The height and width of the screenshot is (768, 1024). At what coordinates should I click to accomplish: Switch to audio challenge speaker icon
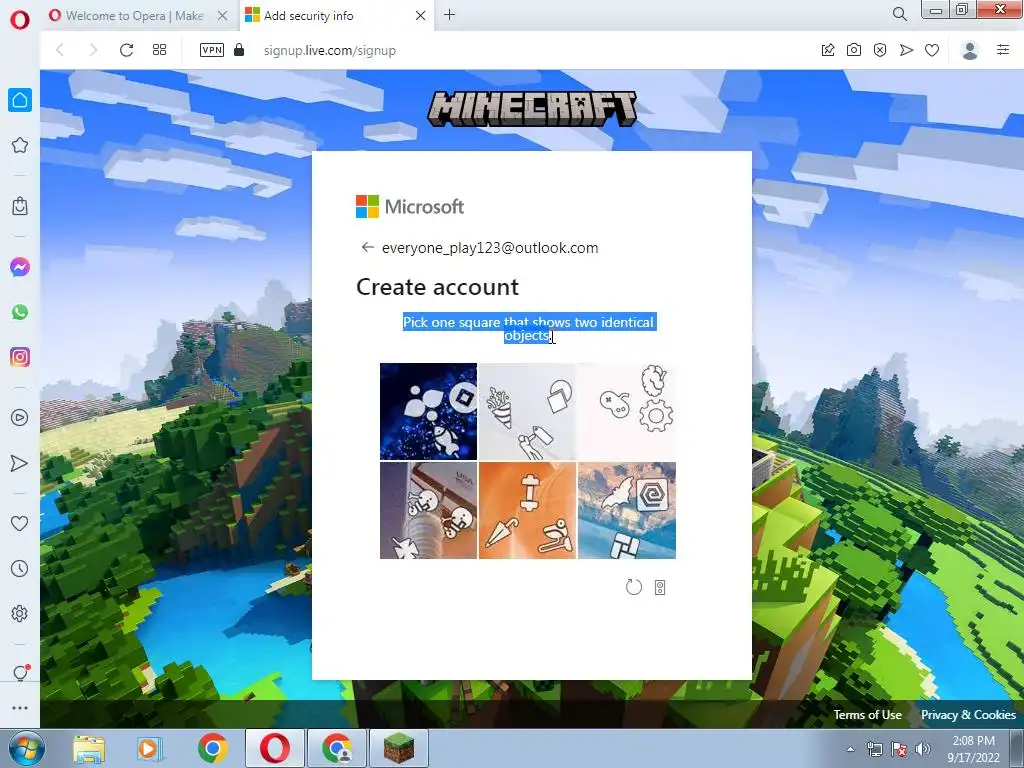660,588
